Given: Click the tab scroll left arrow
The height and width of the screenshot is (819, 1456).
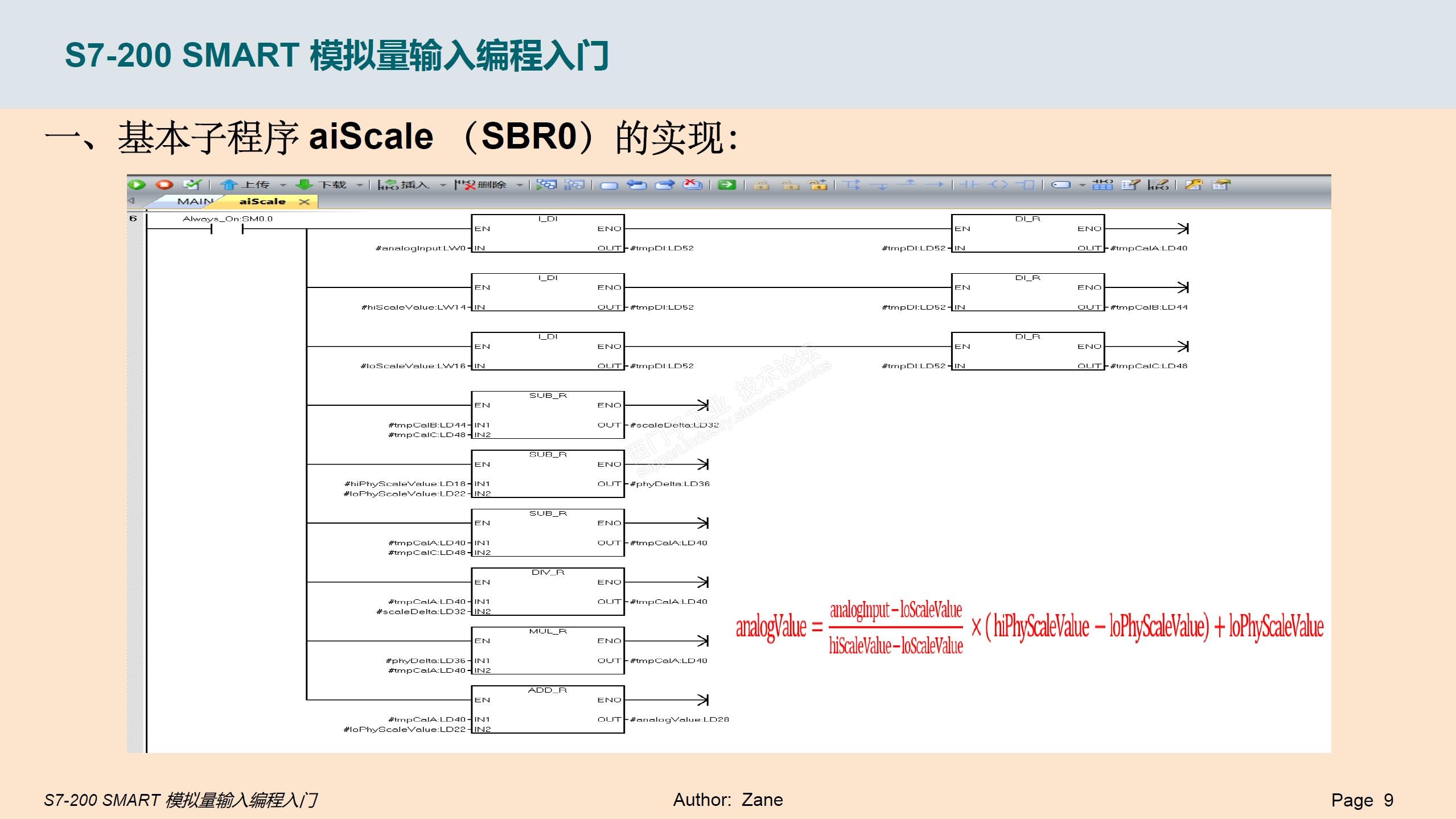Looking at the screenshot, I should [x=131, y=201].
